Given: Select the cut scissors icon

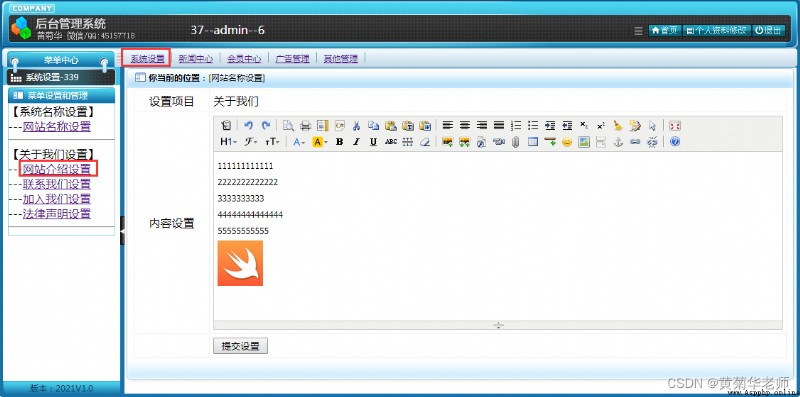Looking at the screenshot, I should (357, 126).
